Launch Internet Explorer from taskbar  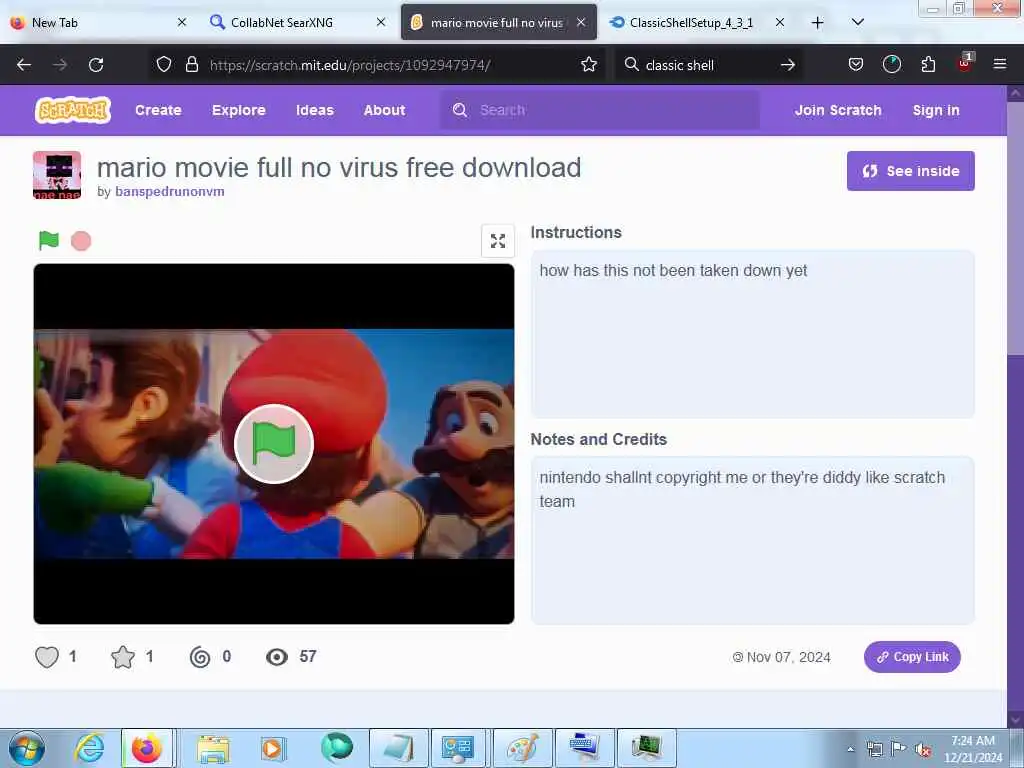(89, 748)
